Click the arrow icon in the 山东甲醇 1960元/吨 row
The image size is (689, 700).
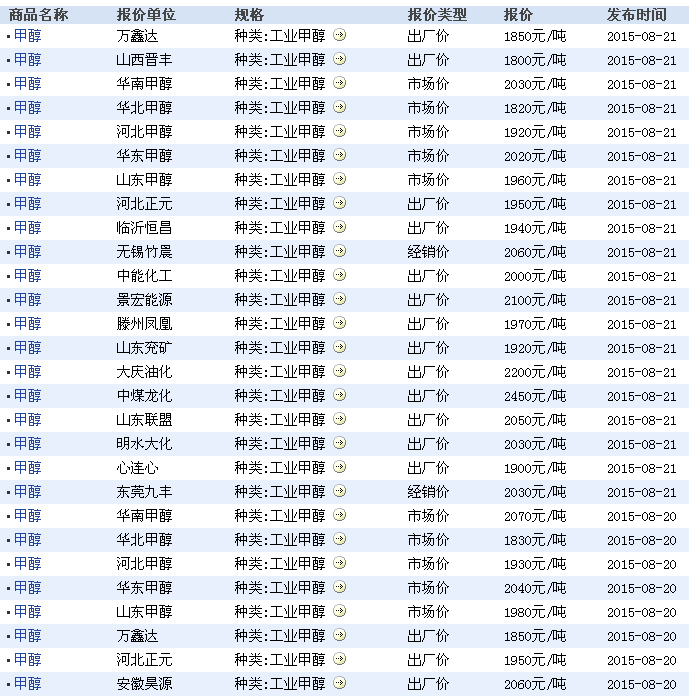point(339,179)
